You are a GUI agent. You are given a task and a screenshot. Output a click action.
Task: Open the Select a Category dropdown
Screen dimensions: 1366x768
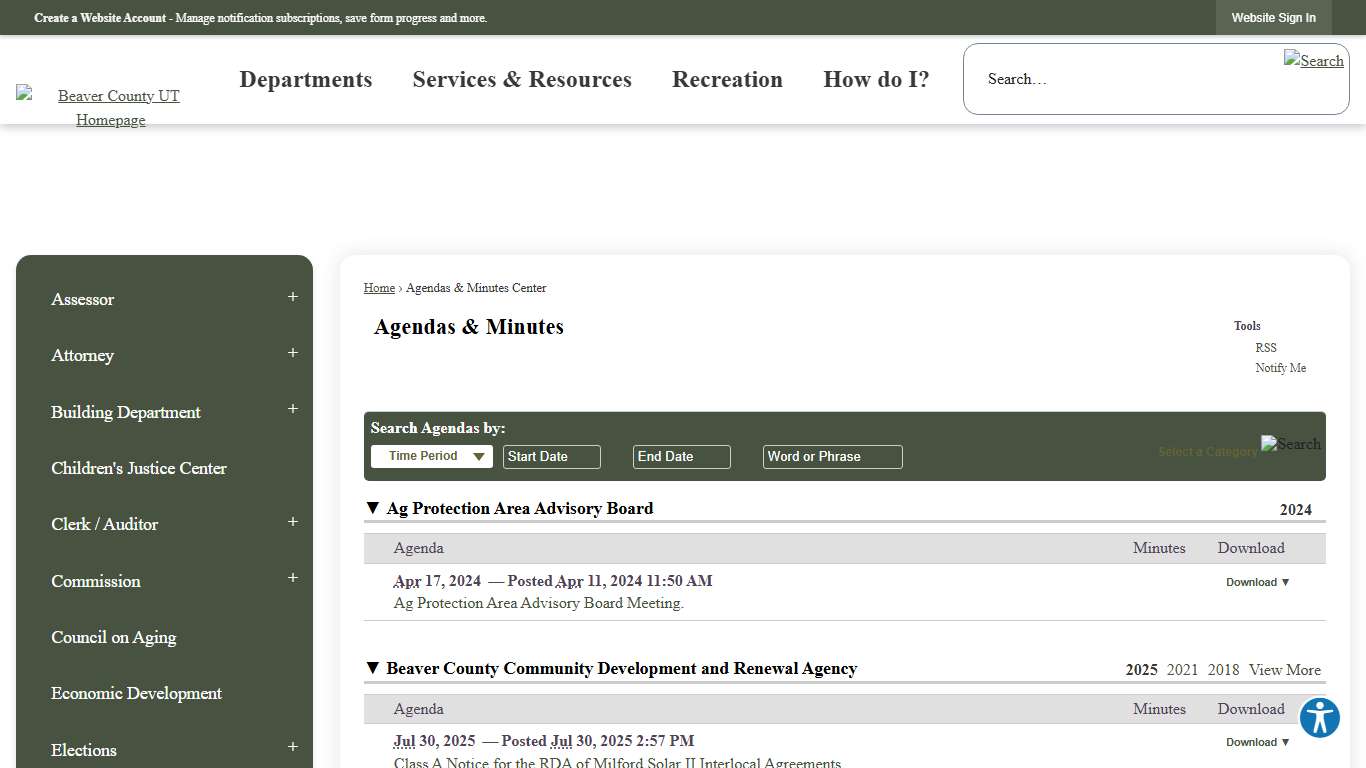1208,451
